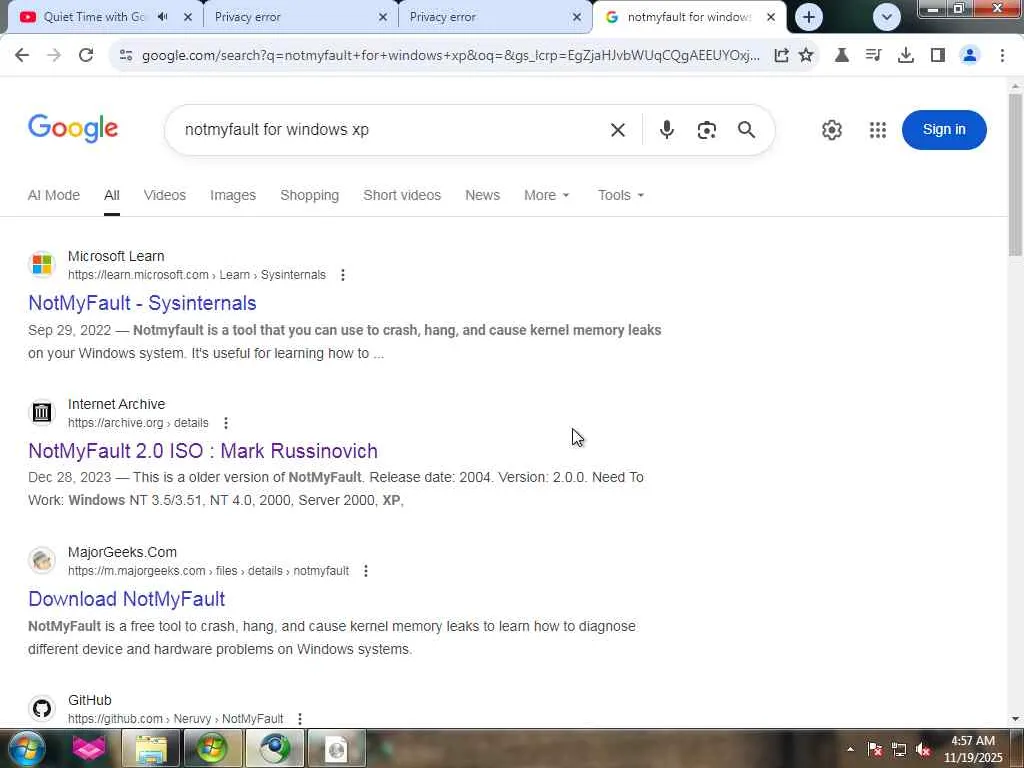
Task: Toggle the side panel icon
Action: point(938,55)
